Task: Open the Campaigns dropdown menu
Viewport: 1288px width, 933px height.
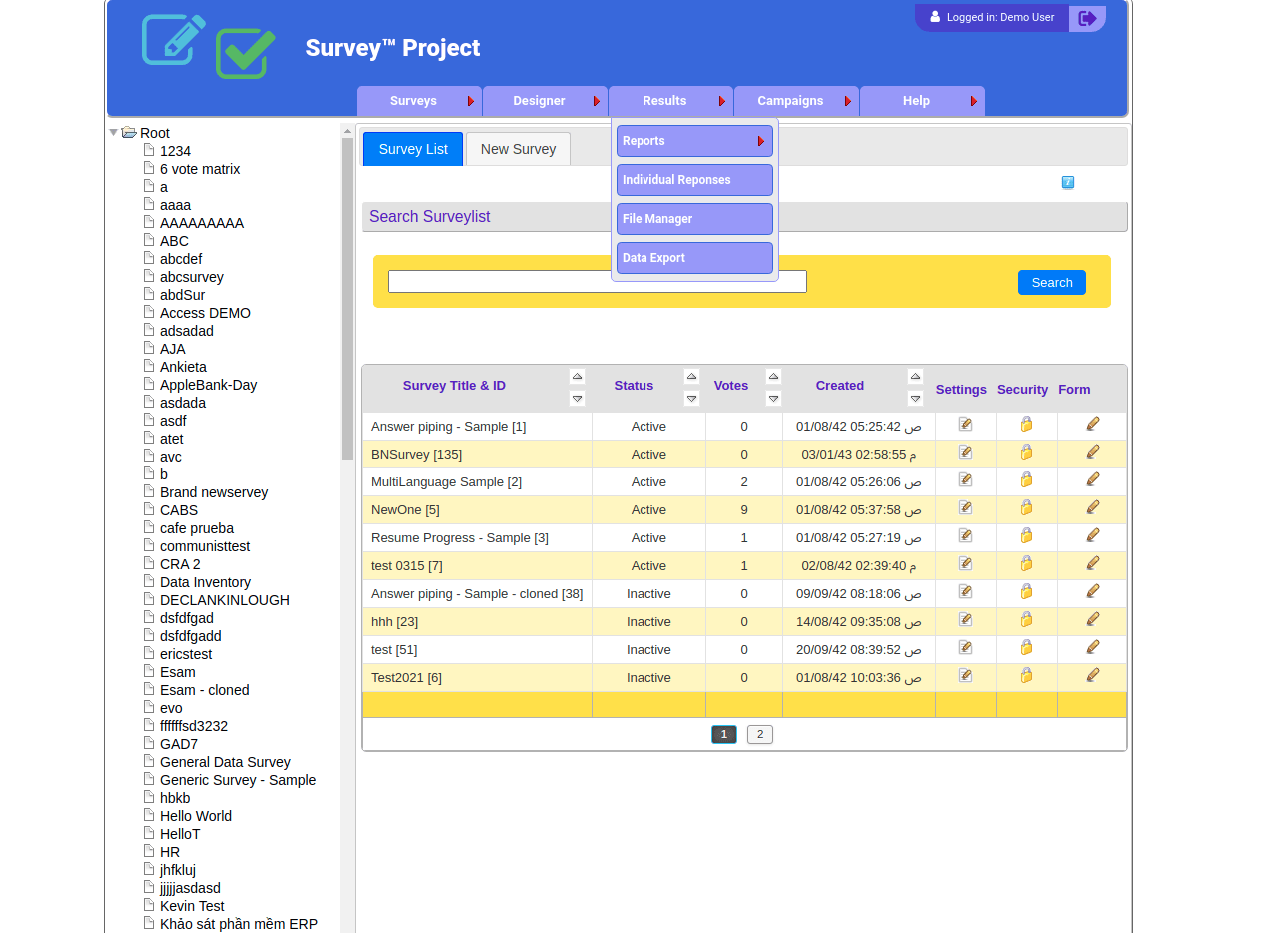Action: pos(795,101)
